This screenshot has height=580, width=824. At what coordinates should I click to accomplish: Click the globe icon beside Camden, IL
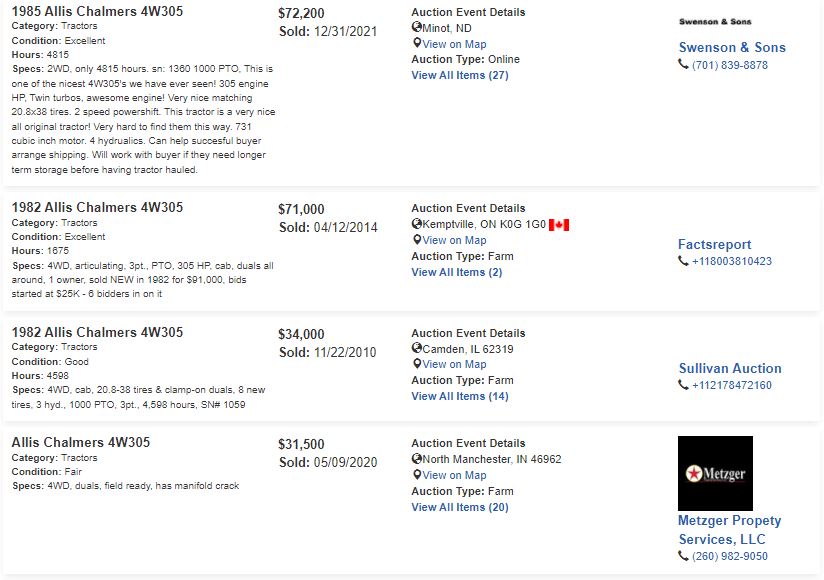pos(417,348)
